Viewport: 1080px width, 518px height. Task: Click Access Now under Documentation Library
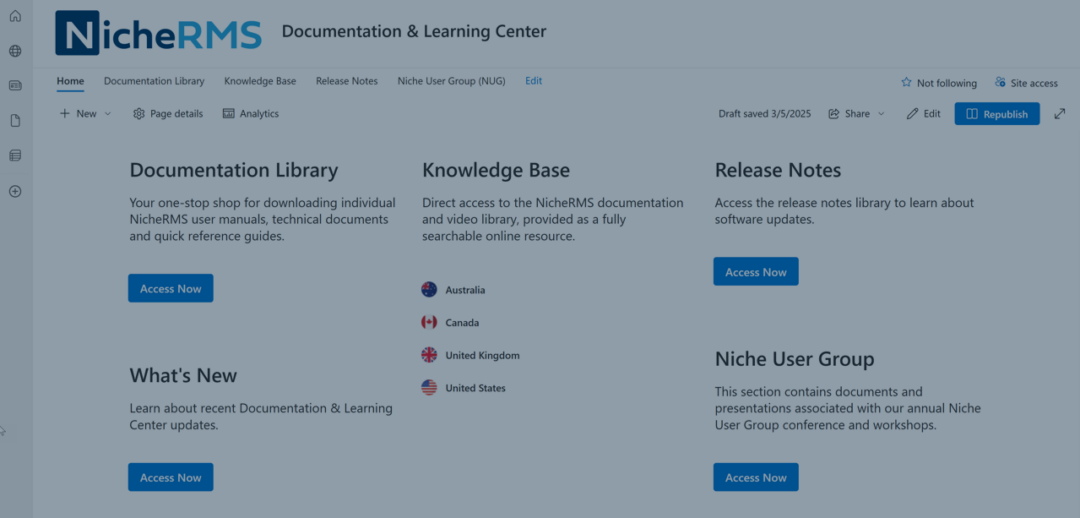point(170,289)
